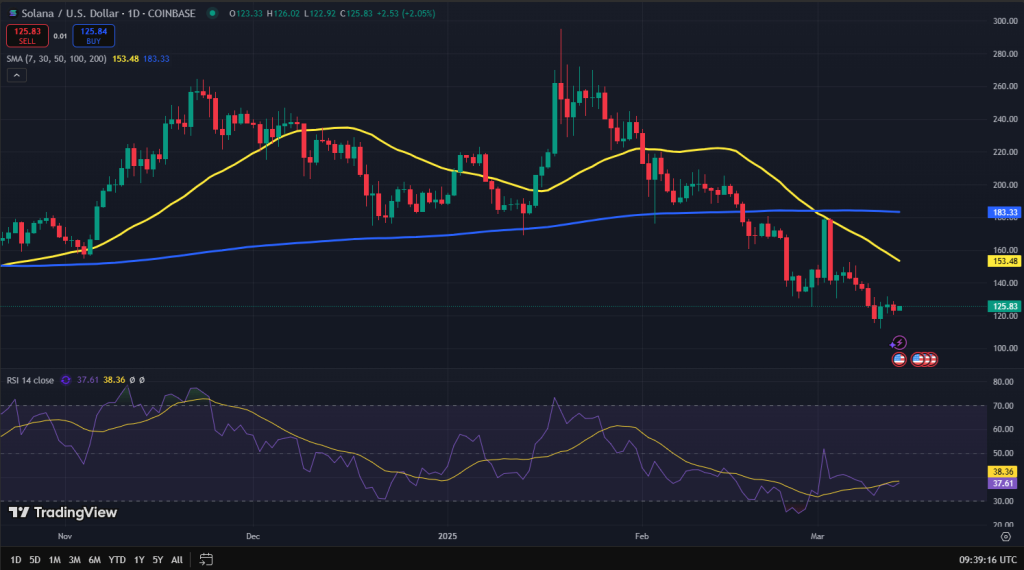Switch to the 1D time range

point(16,560)
